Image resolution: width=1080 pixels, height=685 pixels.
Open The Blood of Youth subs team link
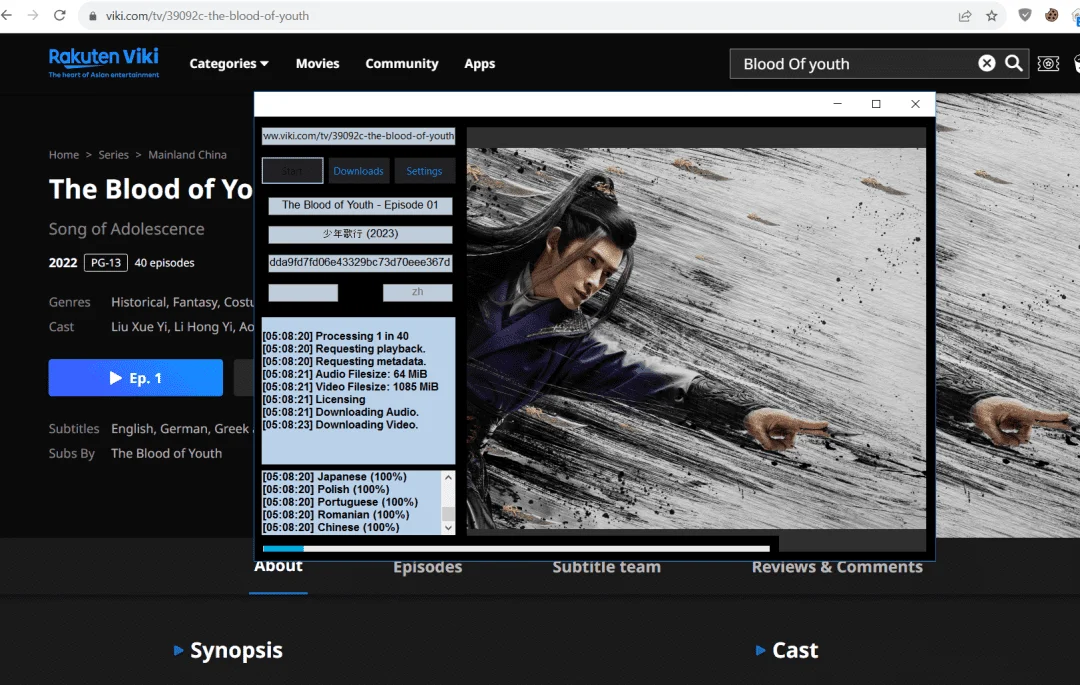click(166, 454)
